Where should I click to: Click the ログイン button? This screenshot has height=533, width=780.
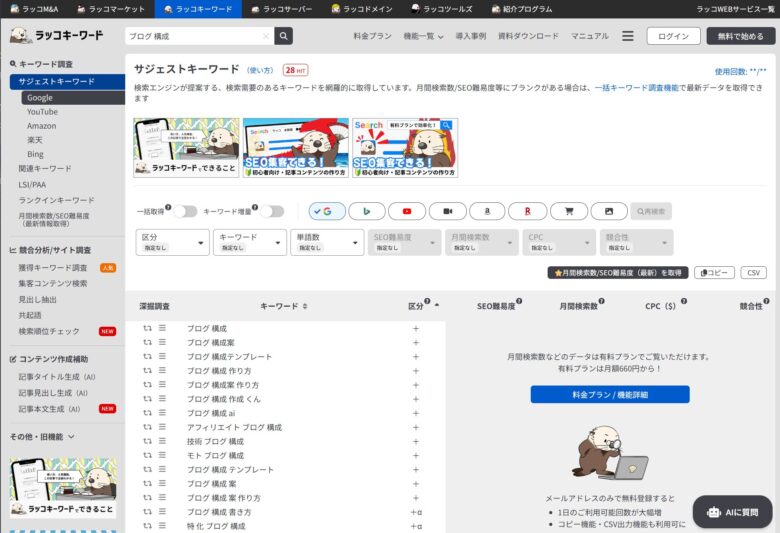pyautogui.click(x=674, y=36)
